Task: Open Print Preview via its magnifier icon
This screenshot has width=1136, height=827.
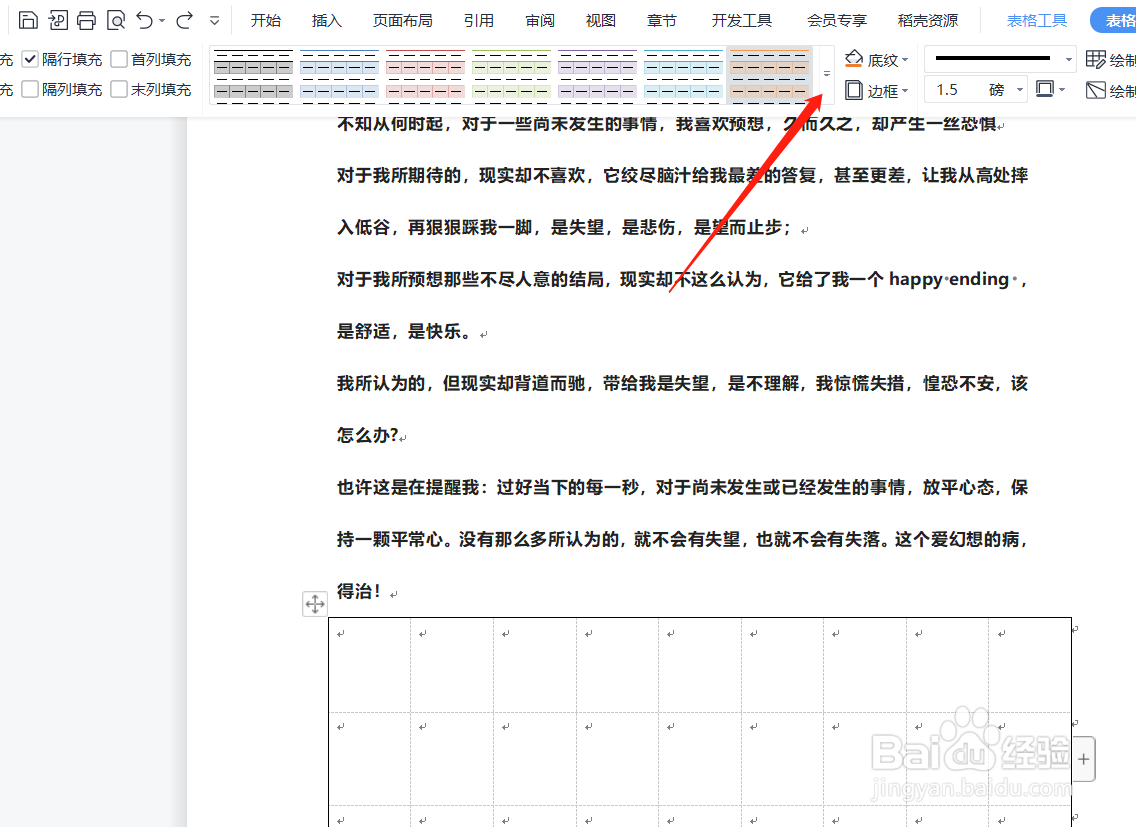Action: [114, 19]
